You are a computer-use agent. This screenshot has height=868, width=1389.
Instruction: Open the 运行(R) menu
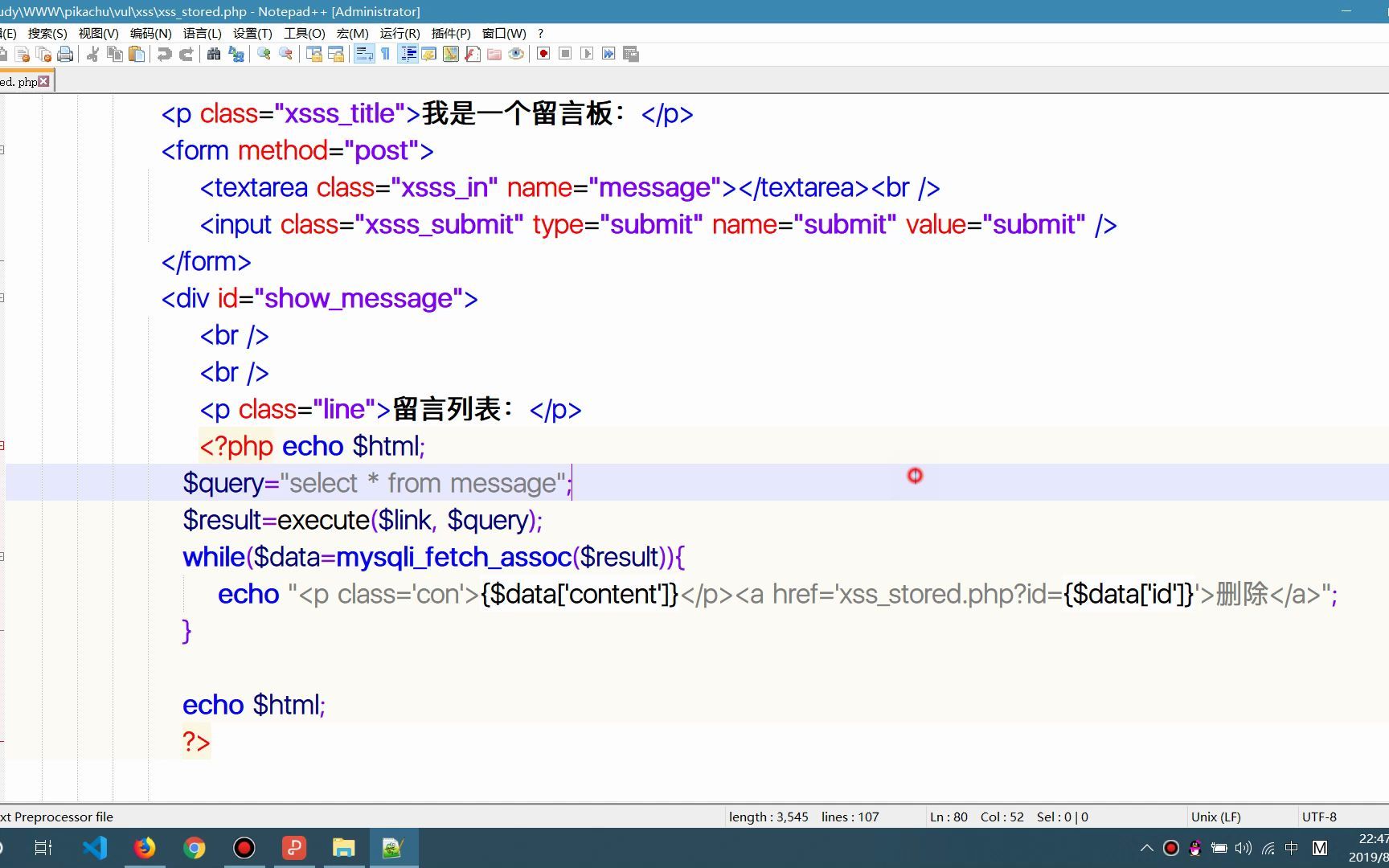pos(399,33)
